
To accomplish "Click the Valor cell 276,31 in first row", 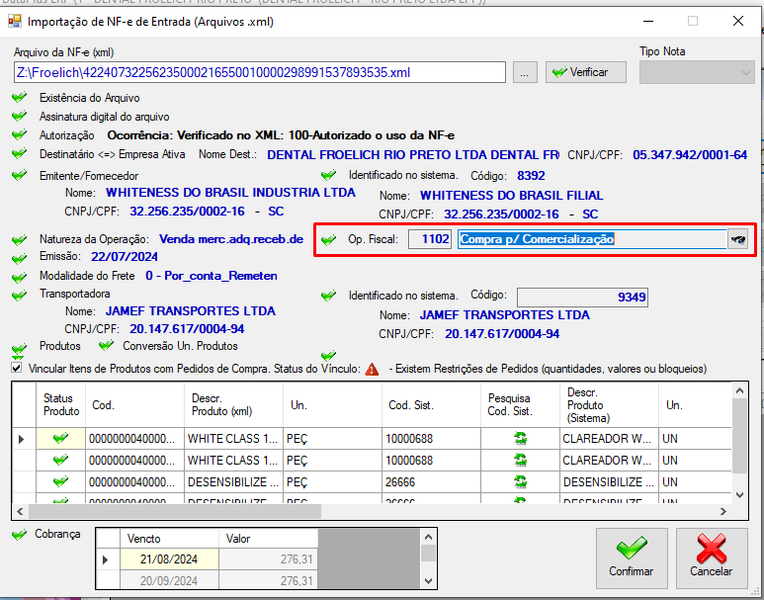I will pyautogui.click(x=268, y=559).
